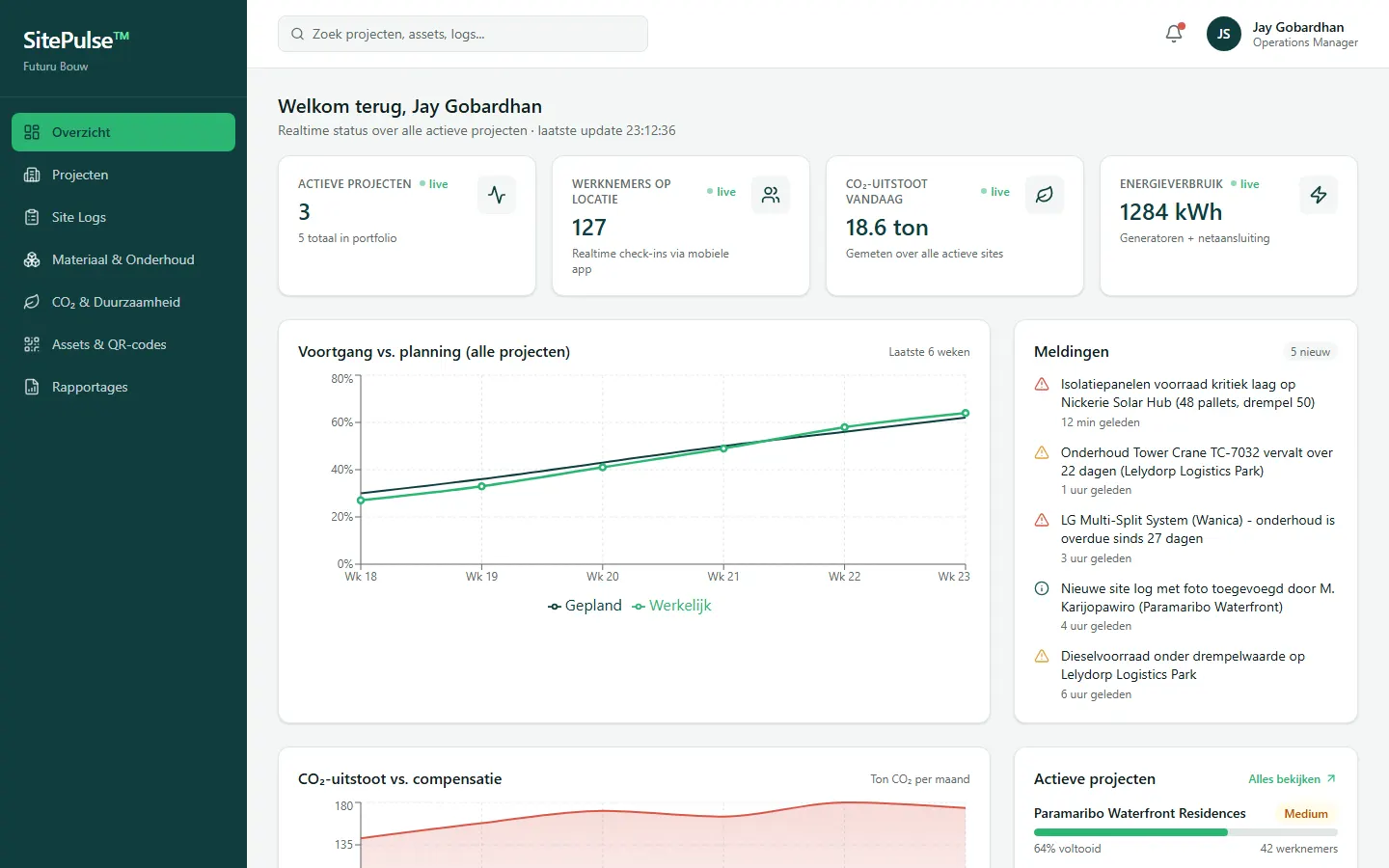Click the lightning icon on Energieverbruik card

1319,195
